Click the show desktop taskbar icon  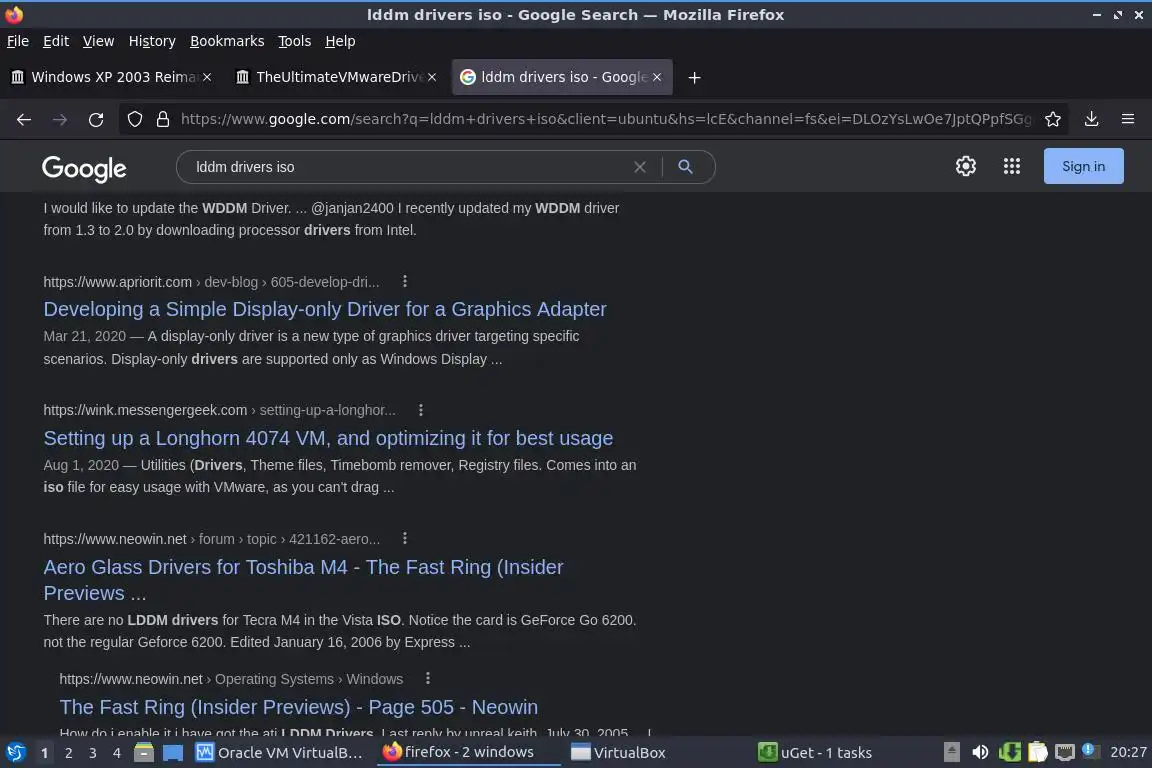click(173, 753)
